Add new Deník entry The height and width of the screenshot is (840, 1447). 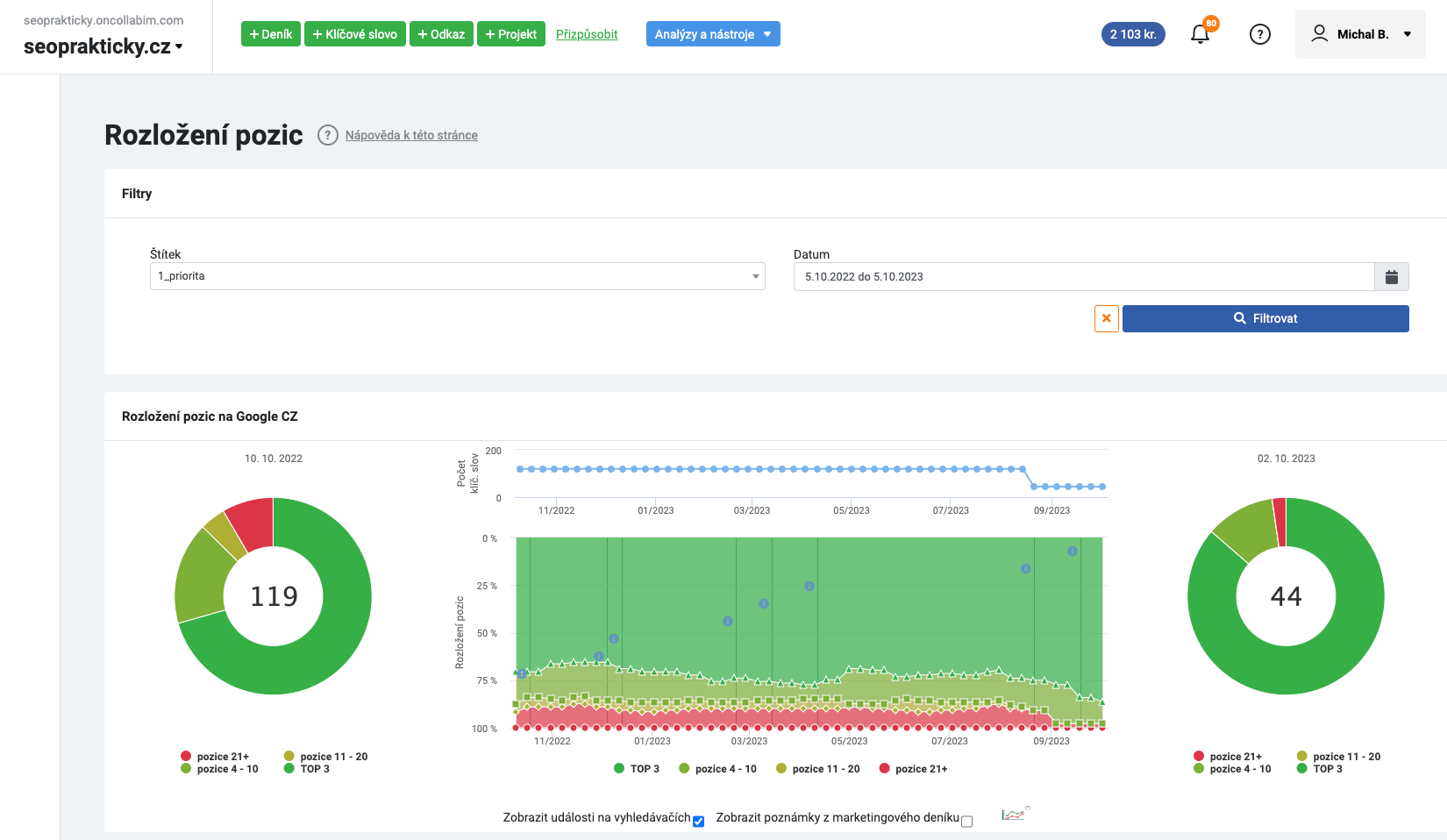271,34
